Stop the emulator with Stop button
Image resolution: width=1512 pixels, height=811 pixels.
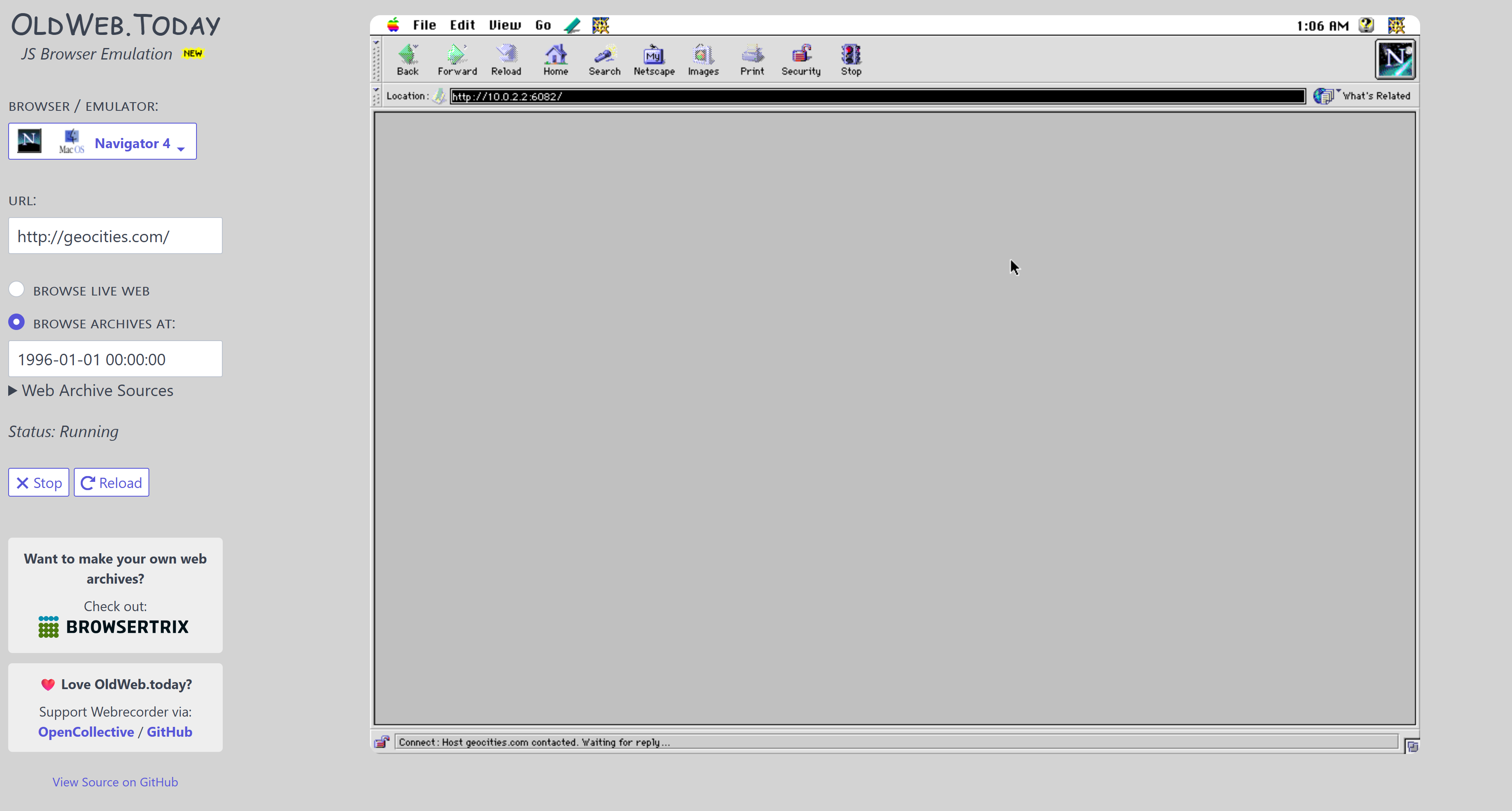pyautogui.click(x=39, y=482)
